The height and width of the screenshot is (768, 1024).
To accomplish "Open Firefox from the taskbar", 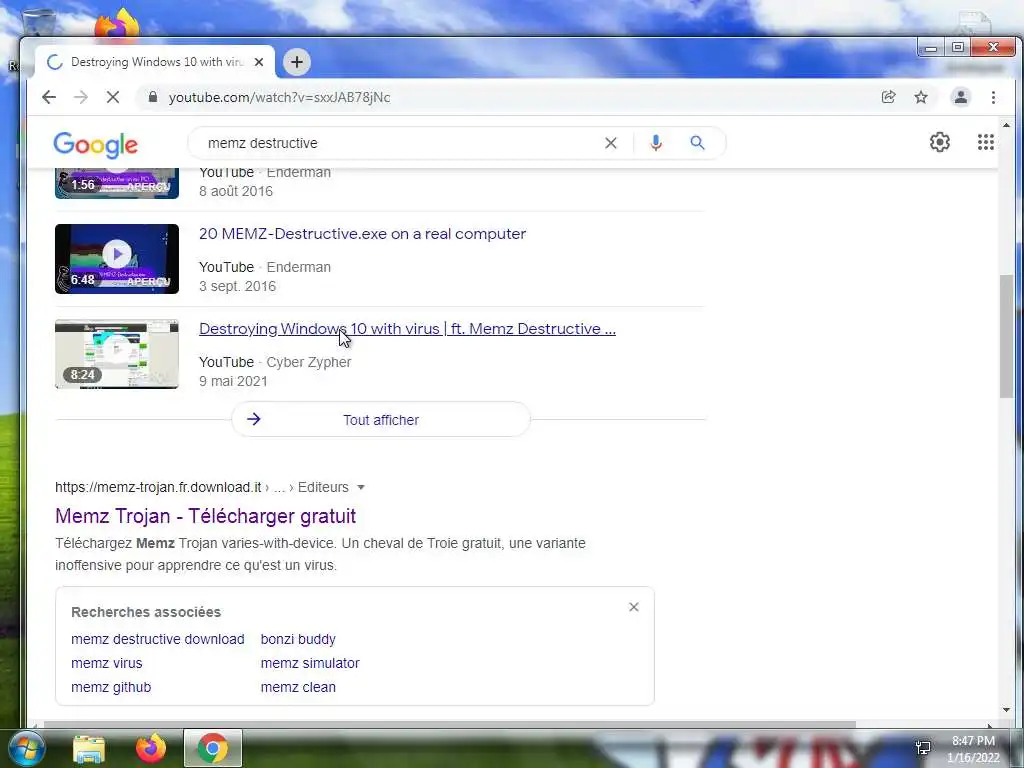I will pyautogui.click(x=150, y=748).
